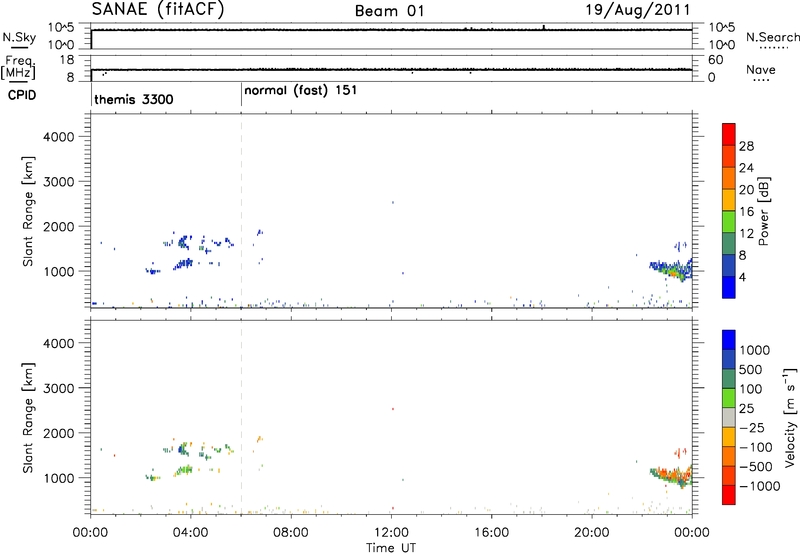
Task: Select the -25 label on velocity colorbar
Action: (x=751, y=428)
